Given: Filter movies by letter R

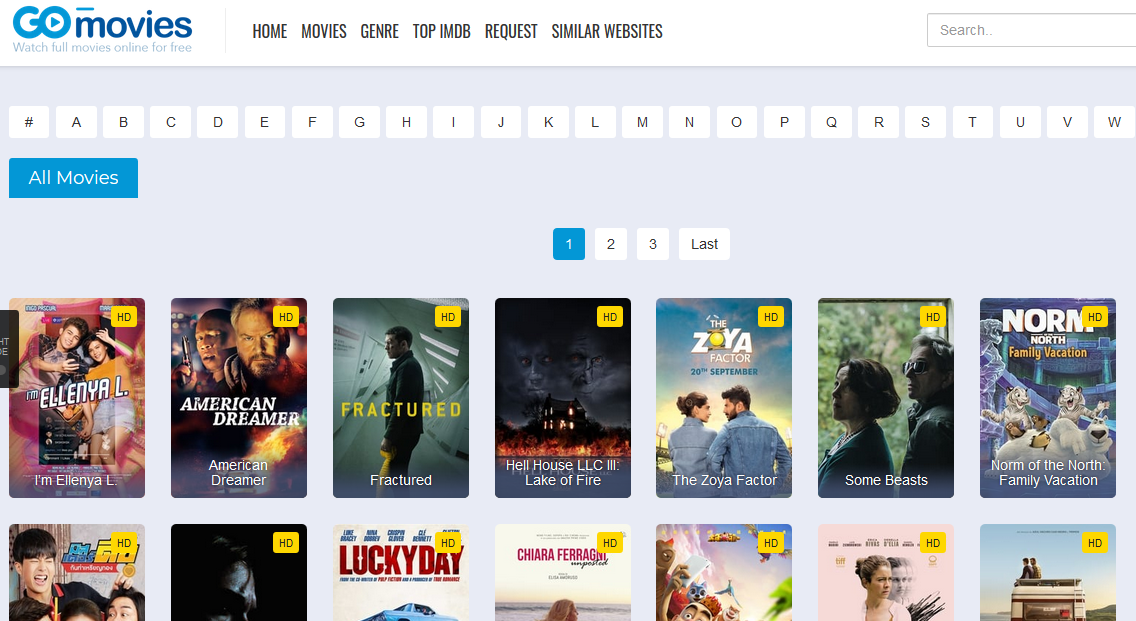Looking at the screenshot, I should 879,122.
